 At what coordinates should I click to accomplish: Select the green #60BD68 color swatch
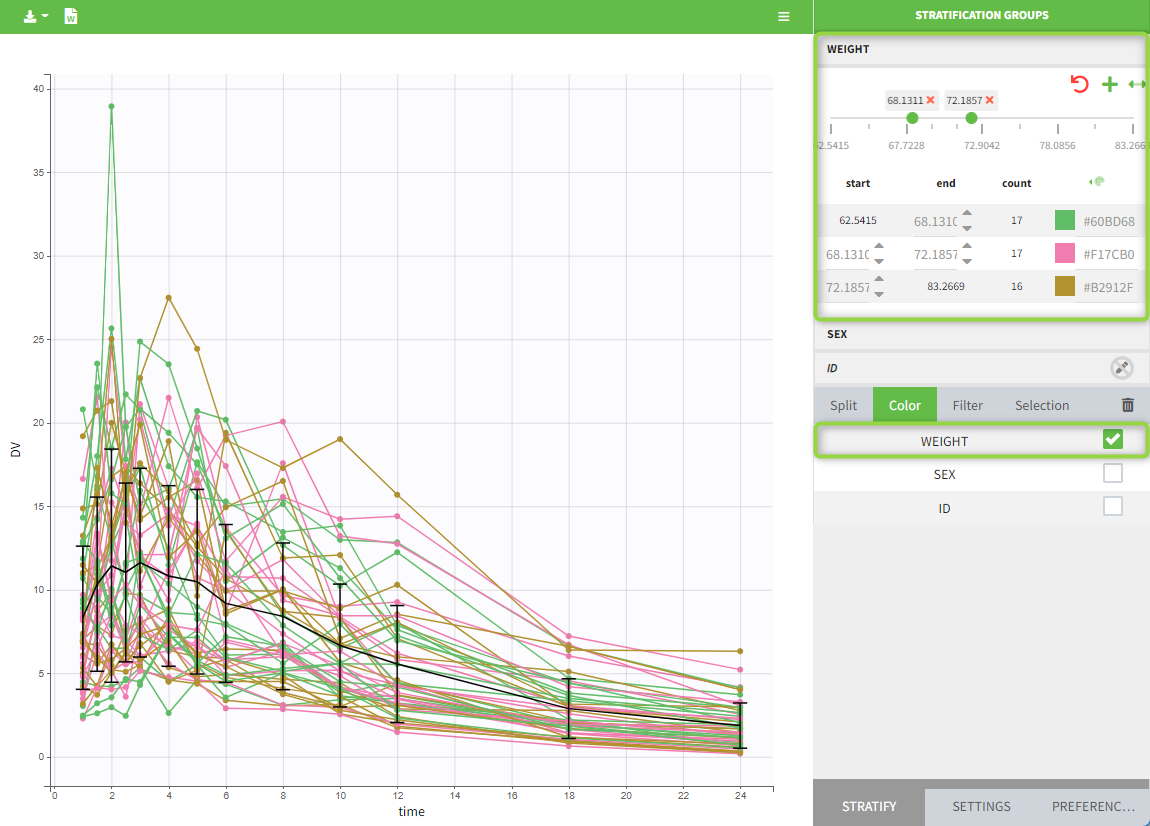(1065, 221)
